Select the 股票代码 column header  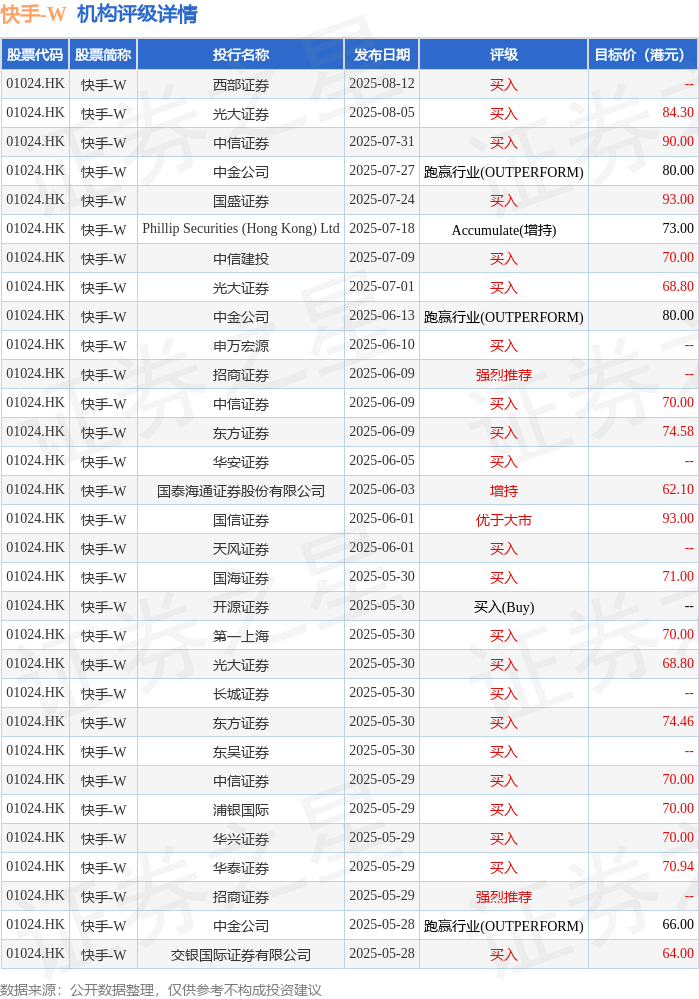tap(35, 55)
